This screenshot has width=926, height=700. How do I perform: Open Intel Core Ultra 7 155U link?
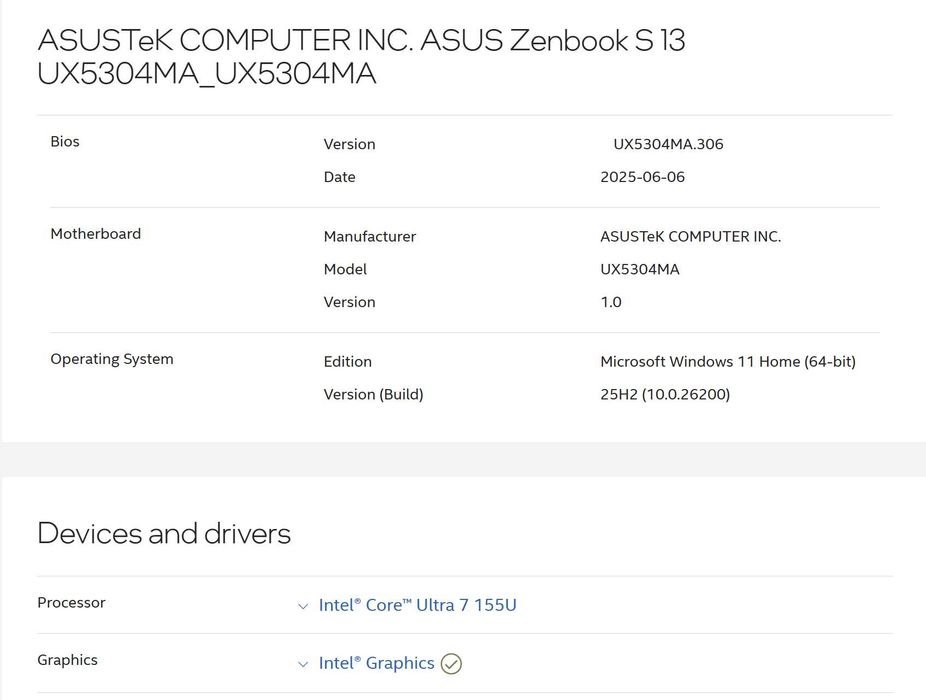[x=418, y=605]
